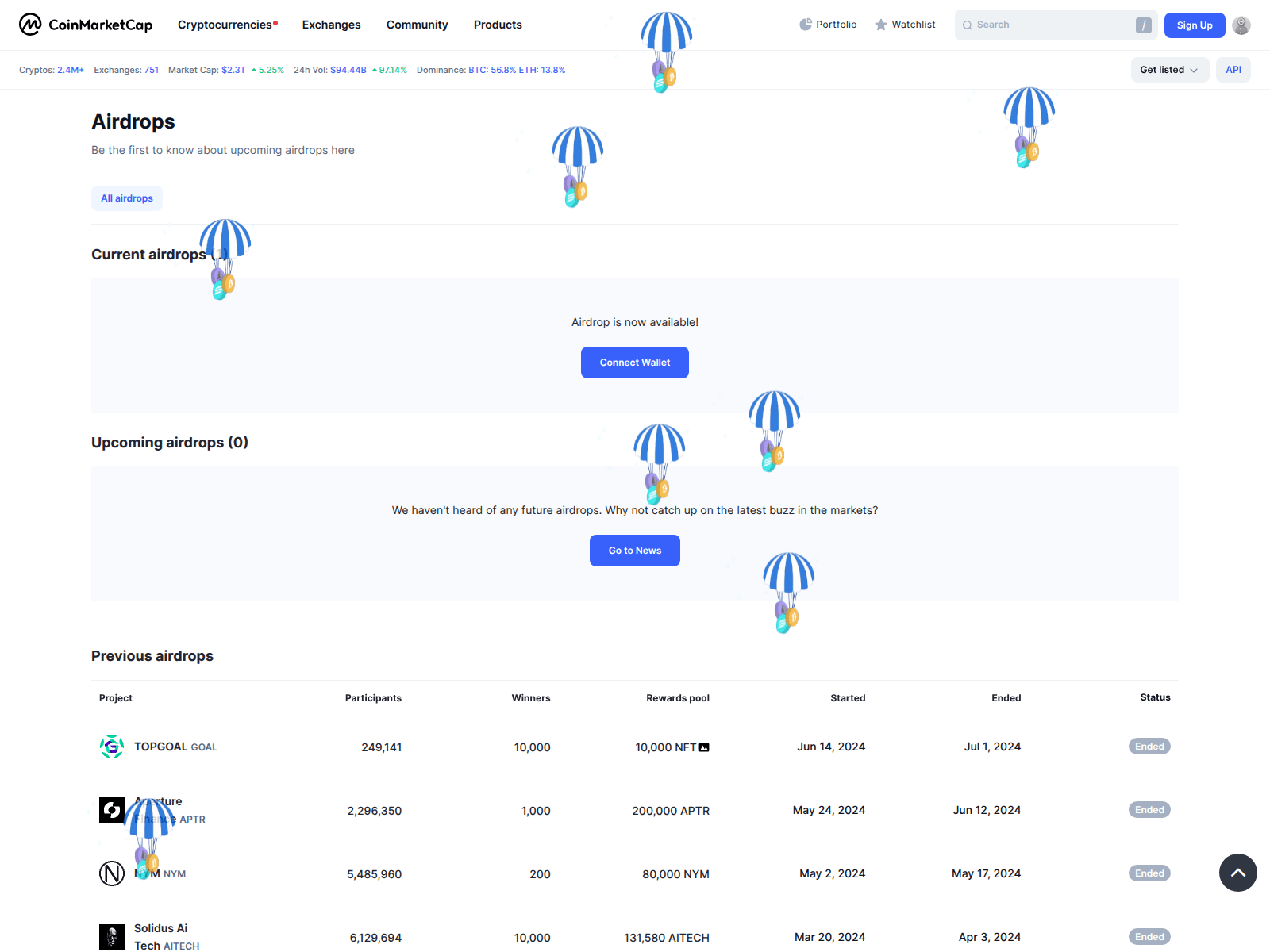This screenshot has width=1270, height=952.
Task: Expand the Get listed dropdown
Action: (1169, 70)
